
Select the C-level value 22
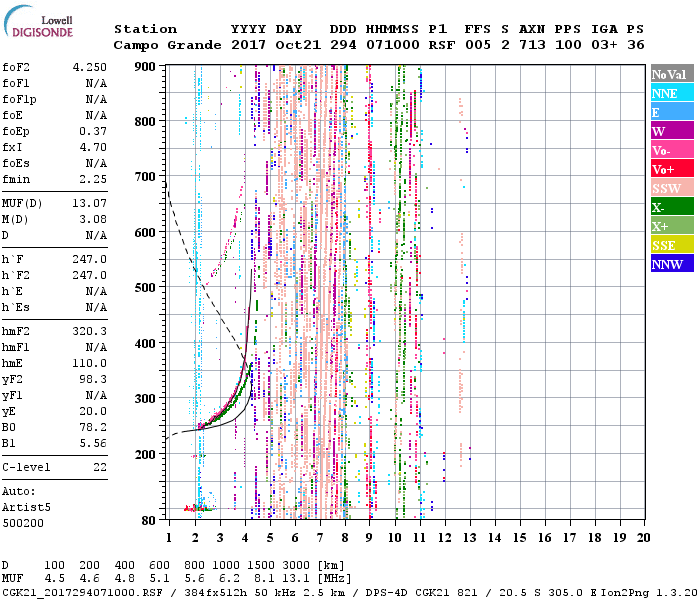[100, 467]
